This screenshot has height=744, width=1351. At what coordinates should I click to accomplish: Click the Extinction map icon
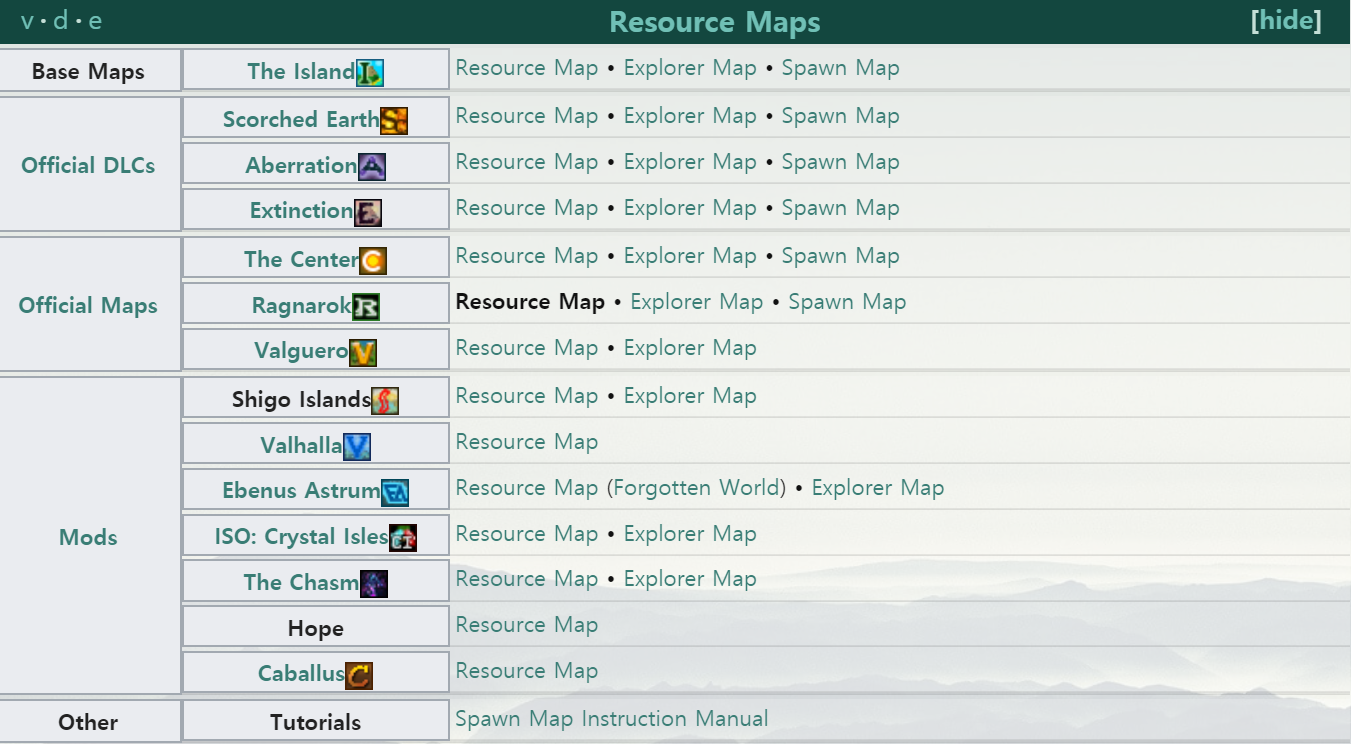[x=368, y=212]
